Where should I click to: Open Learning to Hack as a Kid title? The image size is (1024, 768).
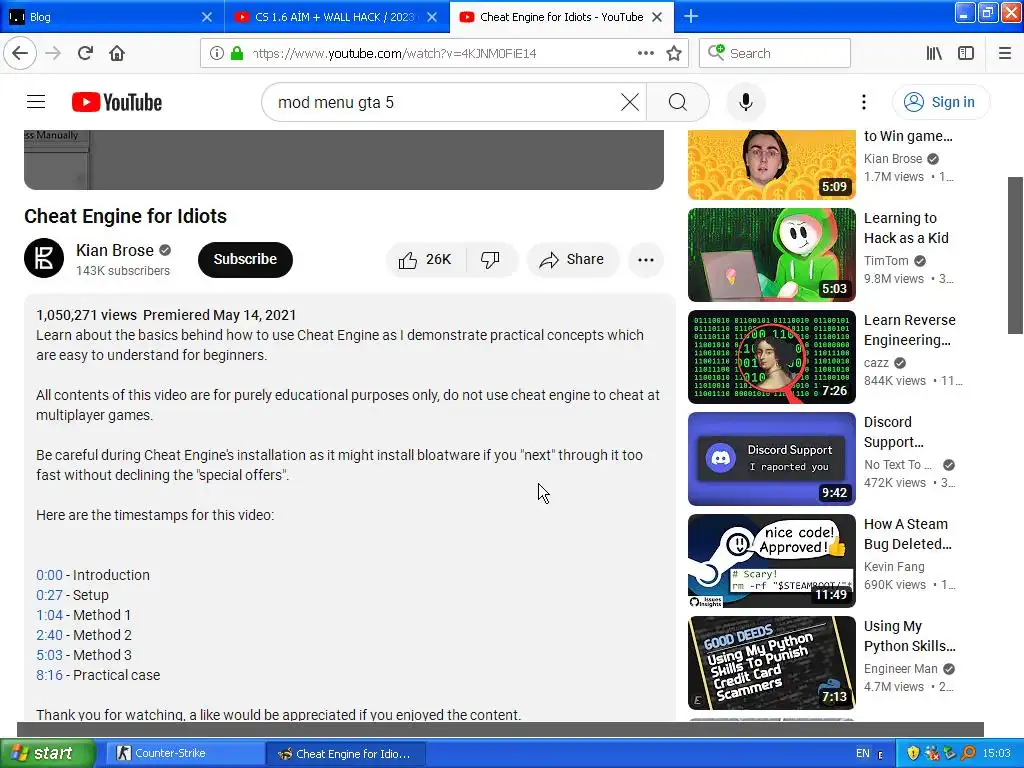pyautogui.click(x=906, y=228)
